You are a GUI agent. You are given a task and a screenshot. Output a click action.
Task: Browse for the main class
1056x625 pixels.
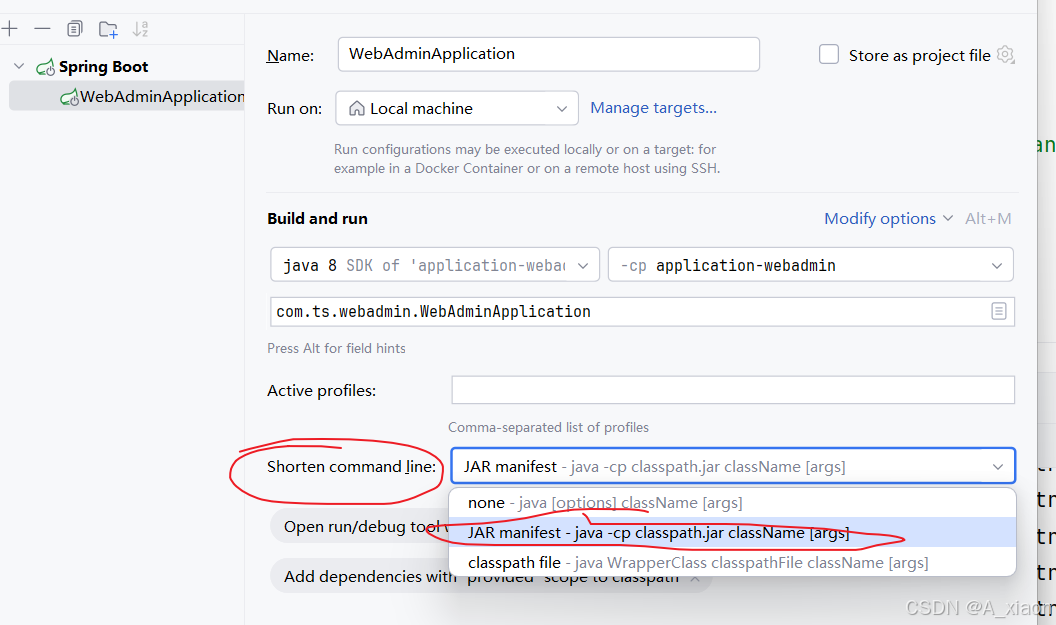click(x=999, y=311)
